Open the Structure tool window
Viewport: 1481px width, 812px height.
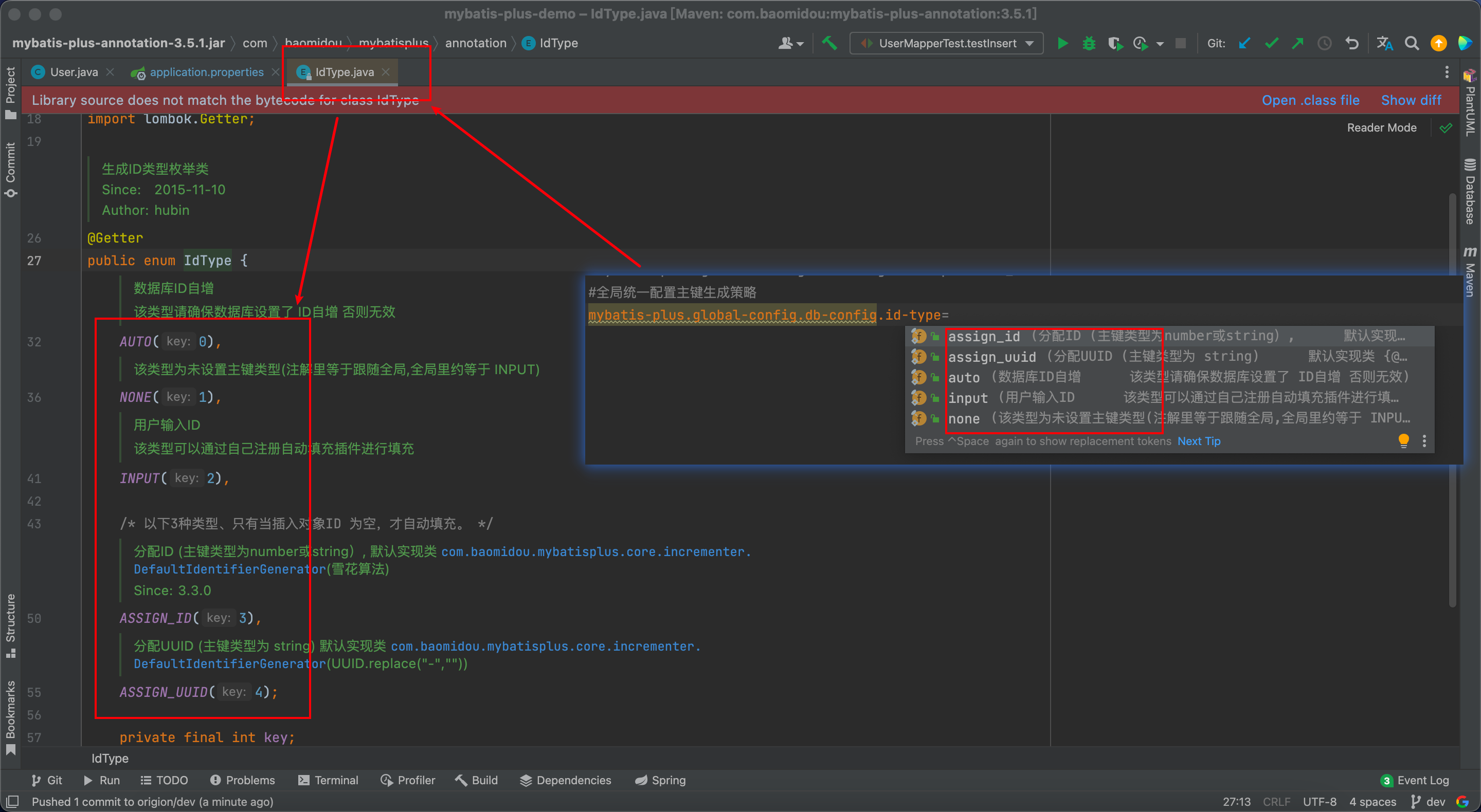[x=10, y=625]
